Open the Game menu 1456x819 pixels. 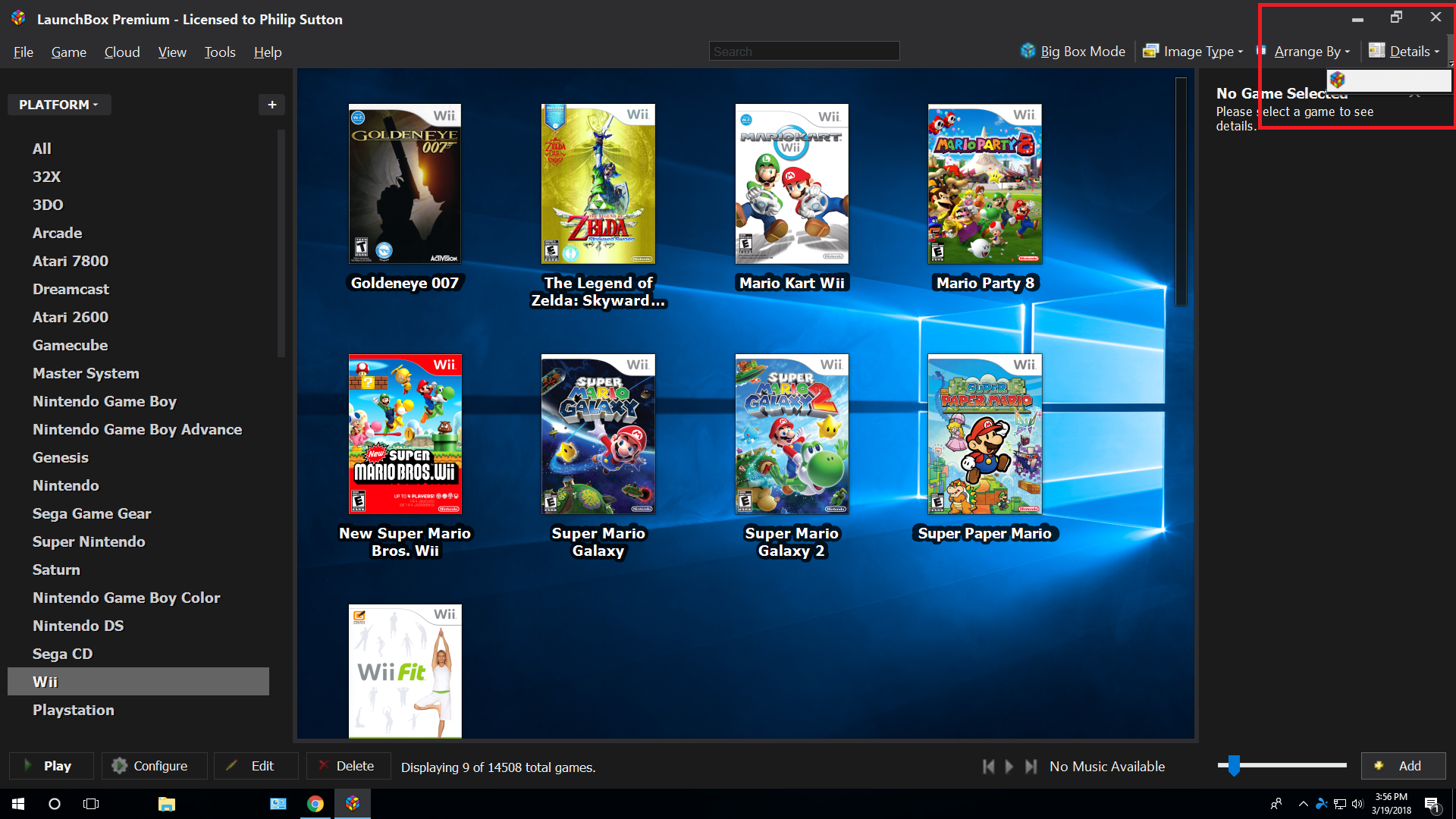68,52
